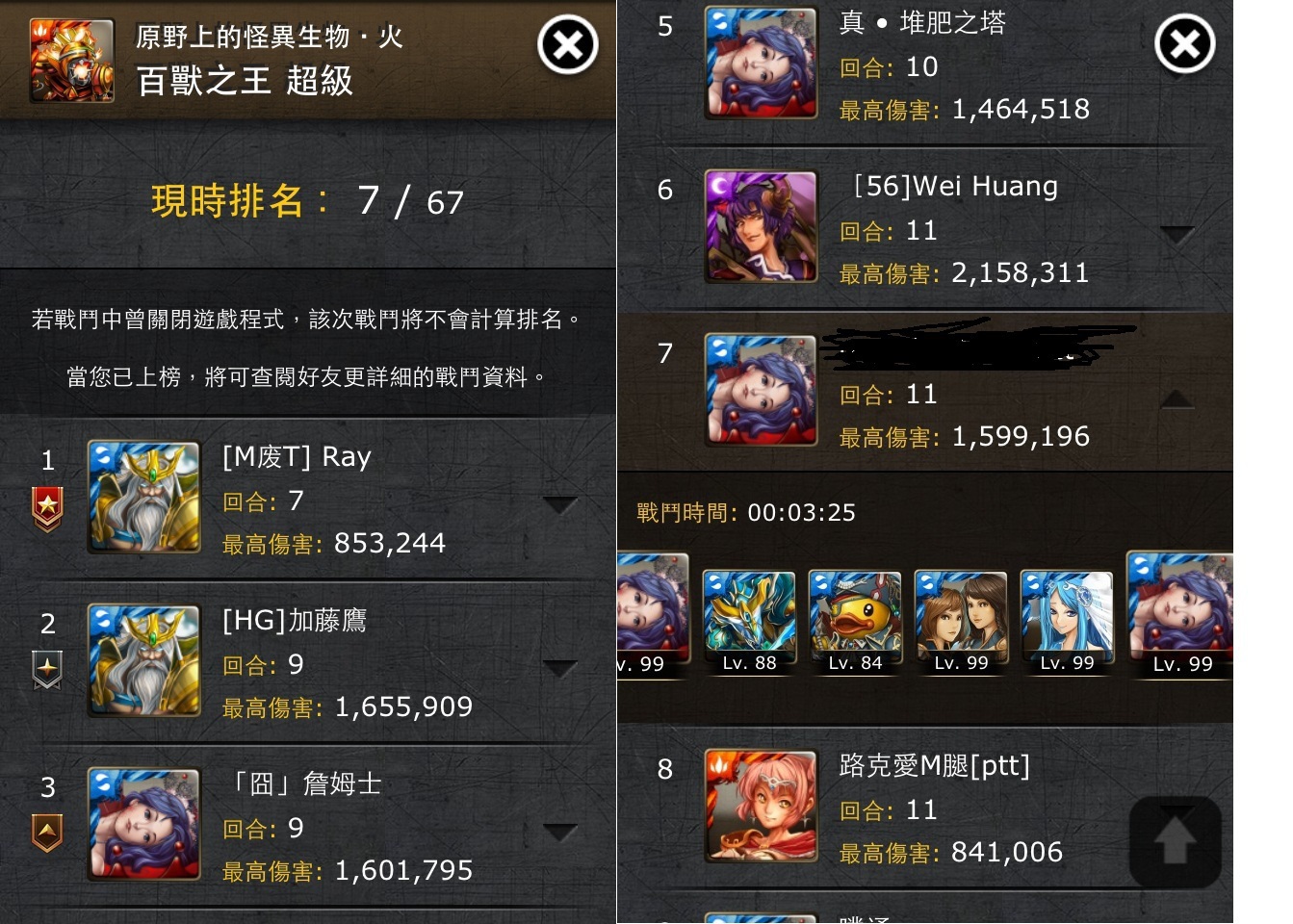Expand [HG]加藤鷹 battle details arrow
The height and width of the screenshot is (924, 1293).
click(560, 668)
